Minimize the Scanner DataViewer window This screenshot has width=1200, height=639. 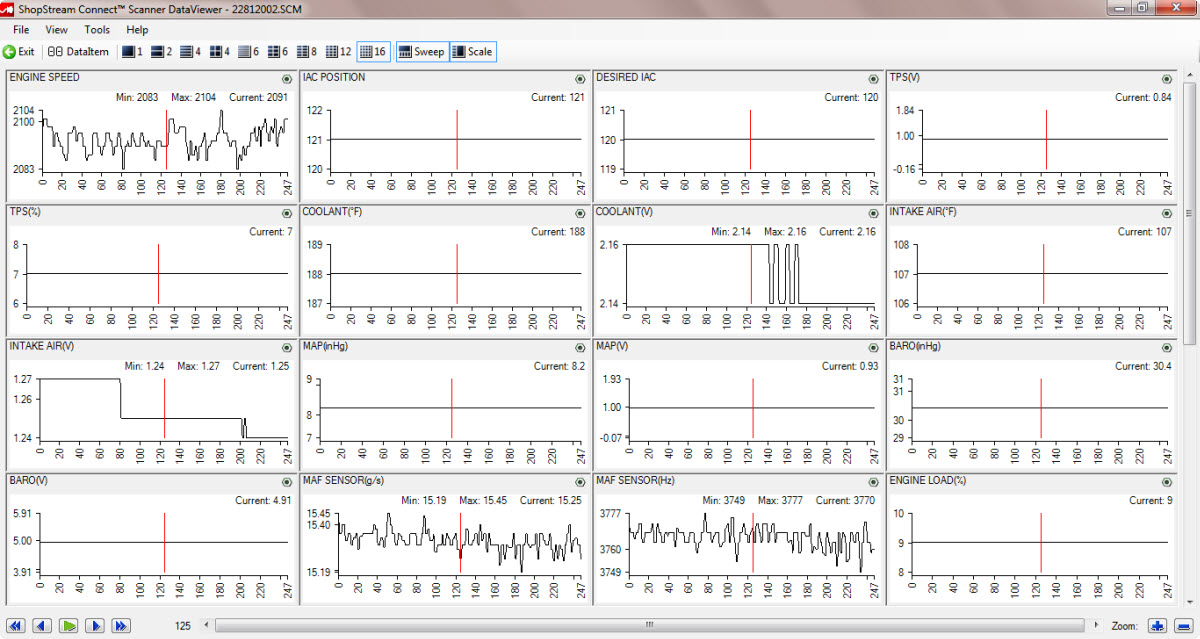(1120, 8)
